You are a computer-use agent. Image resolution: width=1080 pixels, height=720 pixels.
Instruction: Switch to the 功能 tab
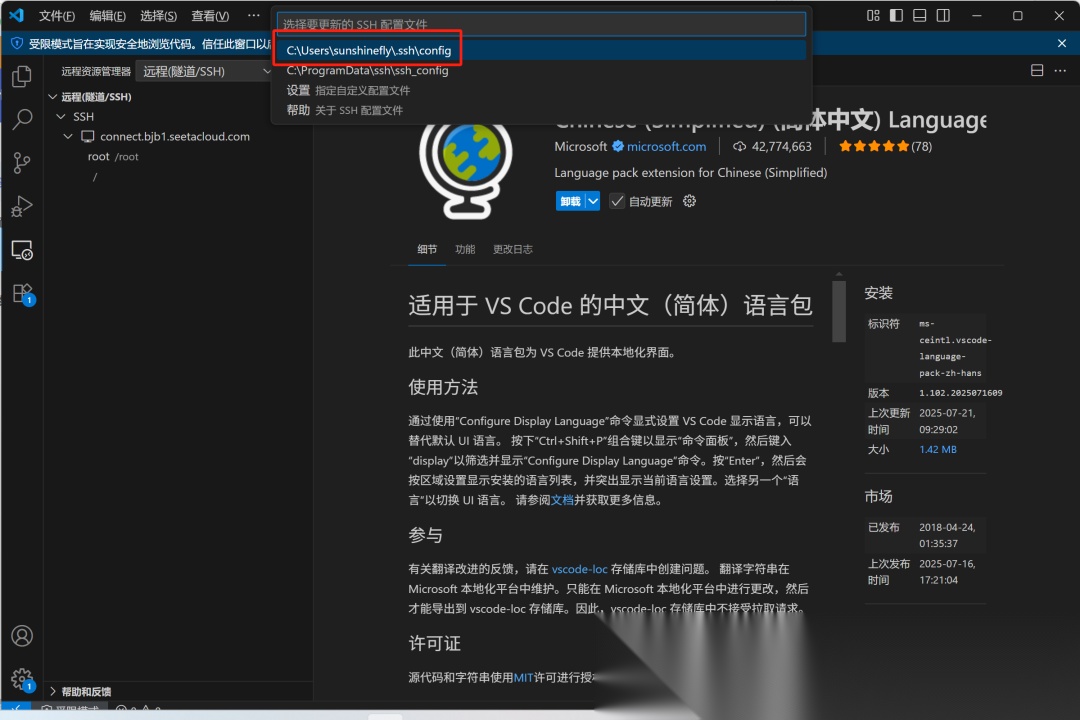coord(465,249)
